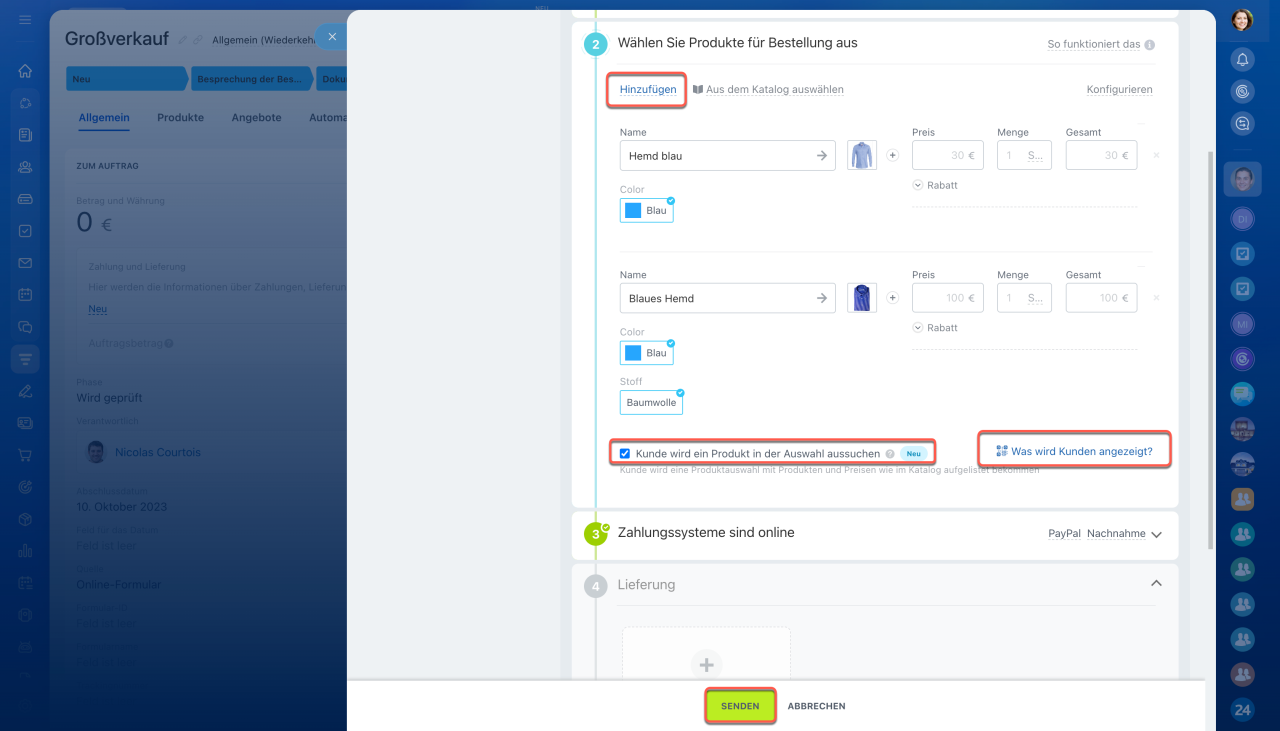The width and height of the screenshot is (1280, 731).
Task: Open the shopping cart icon in sidebar
Action: tap(25, 455)
